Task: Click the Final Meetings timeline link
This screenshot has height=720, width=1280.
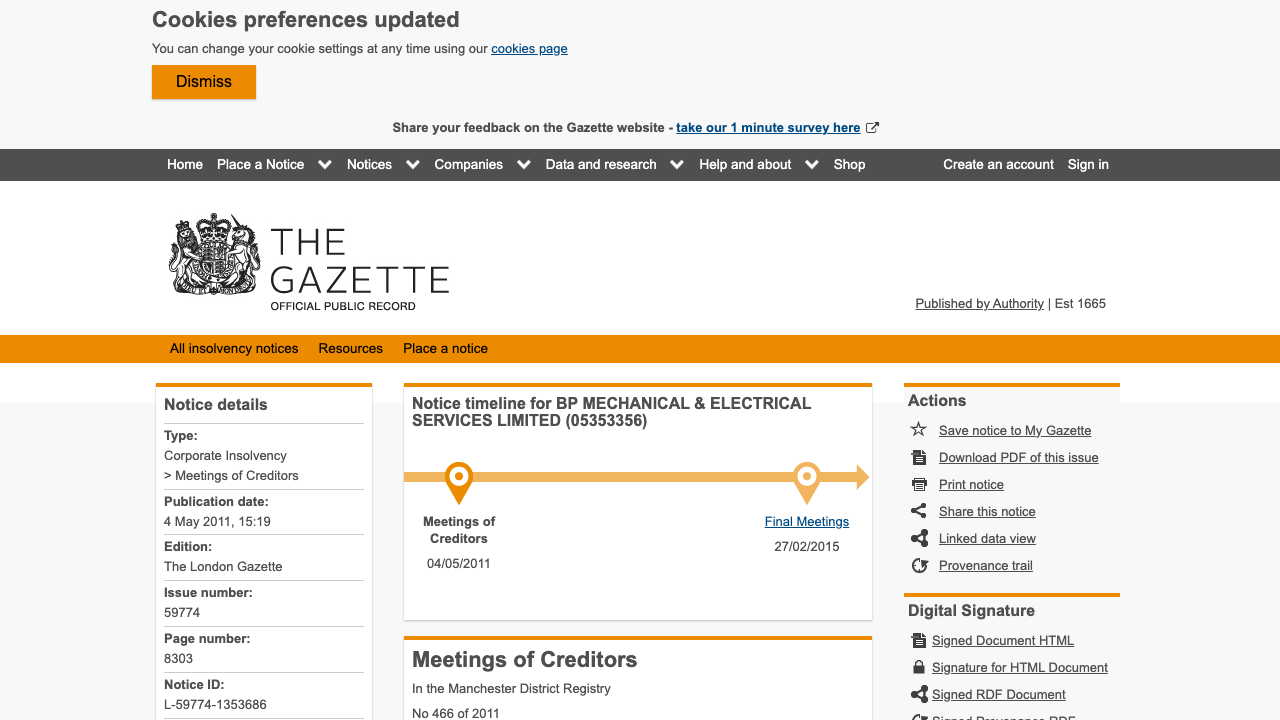Action: [x=806, y=522]
